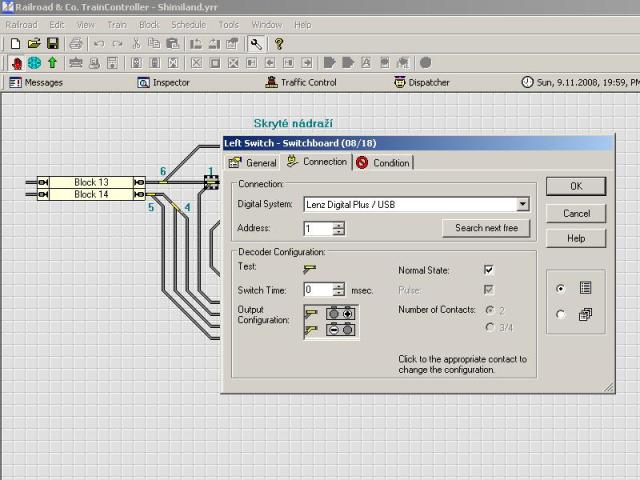
Task: Click into the Address input field
Action: pyautogui.click(x=318, y=228)
